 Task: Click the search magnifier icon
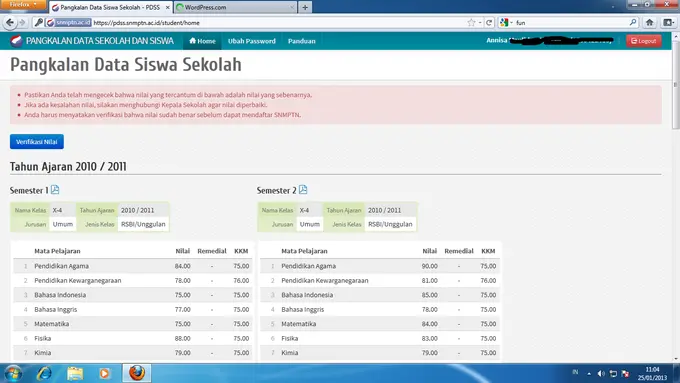(633, 22)
